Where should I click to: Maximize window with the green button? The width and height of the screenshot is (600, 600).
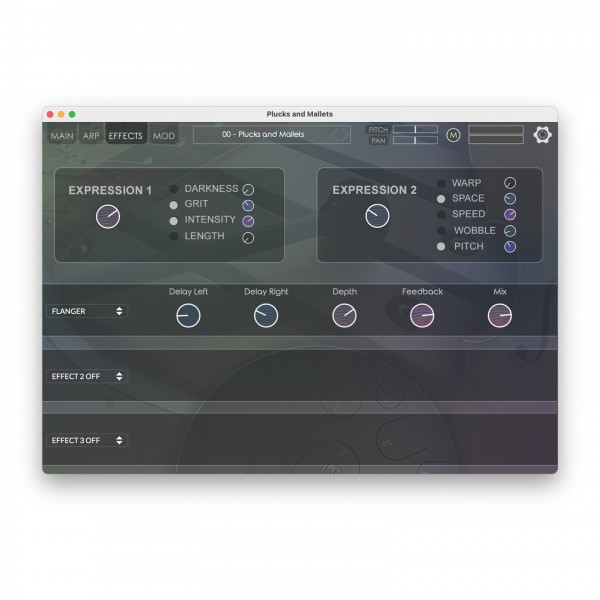pos(72,114)
